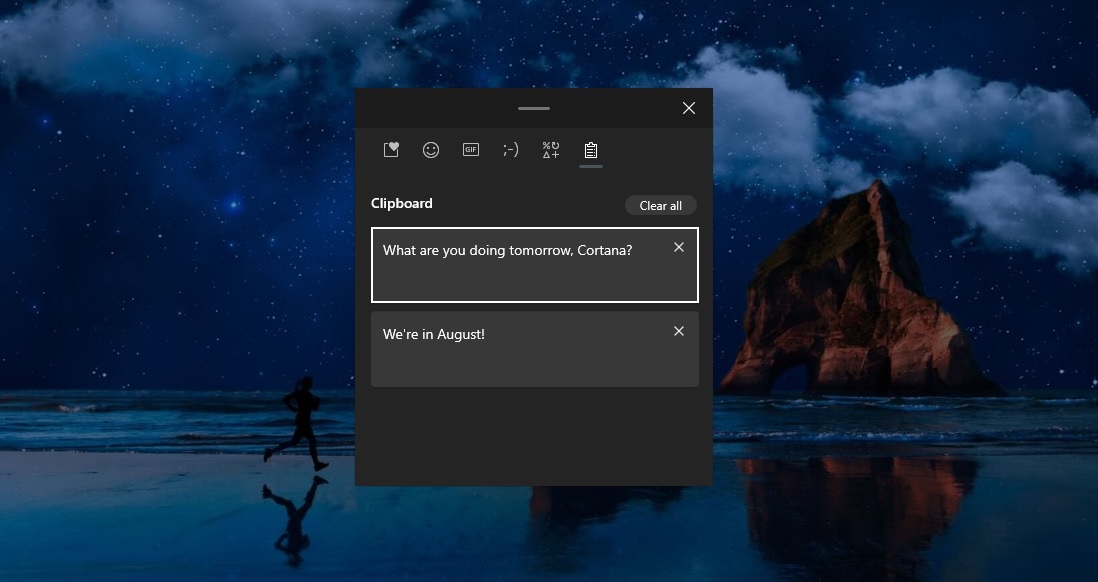1098x582 pixels.
Task: View most recently used items
Action: pos(391,149)
